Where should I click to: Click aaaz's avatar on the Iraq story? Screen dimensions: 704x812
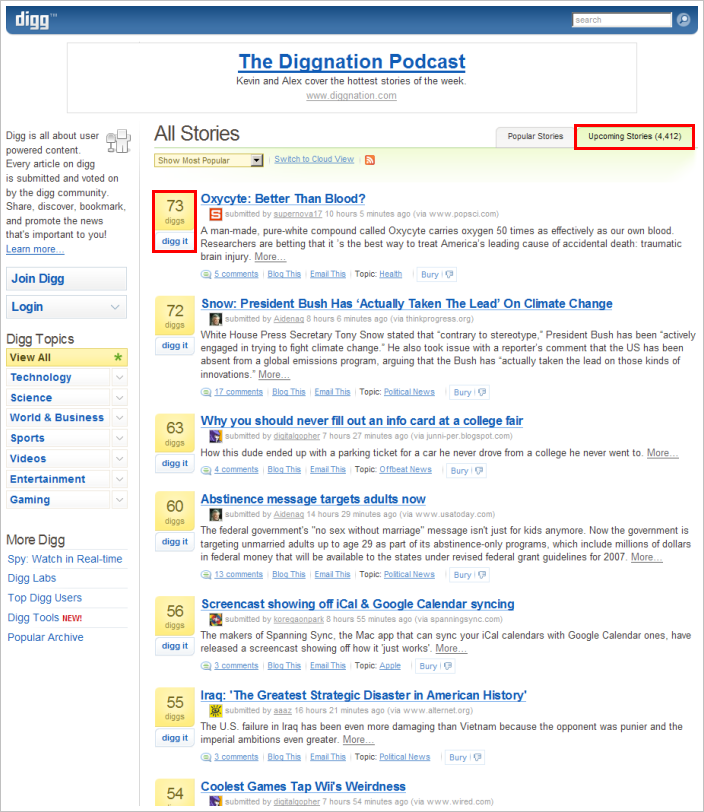pyautogui.click(x=215, y=710)
